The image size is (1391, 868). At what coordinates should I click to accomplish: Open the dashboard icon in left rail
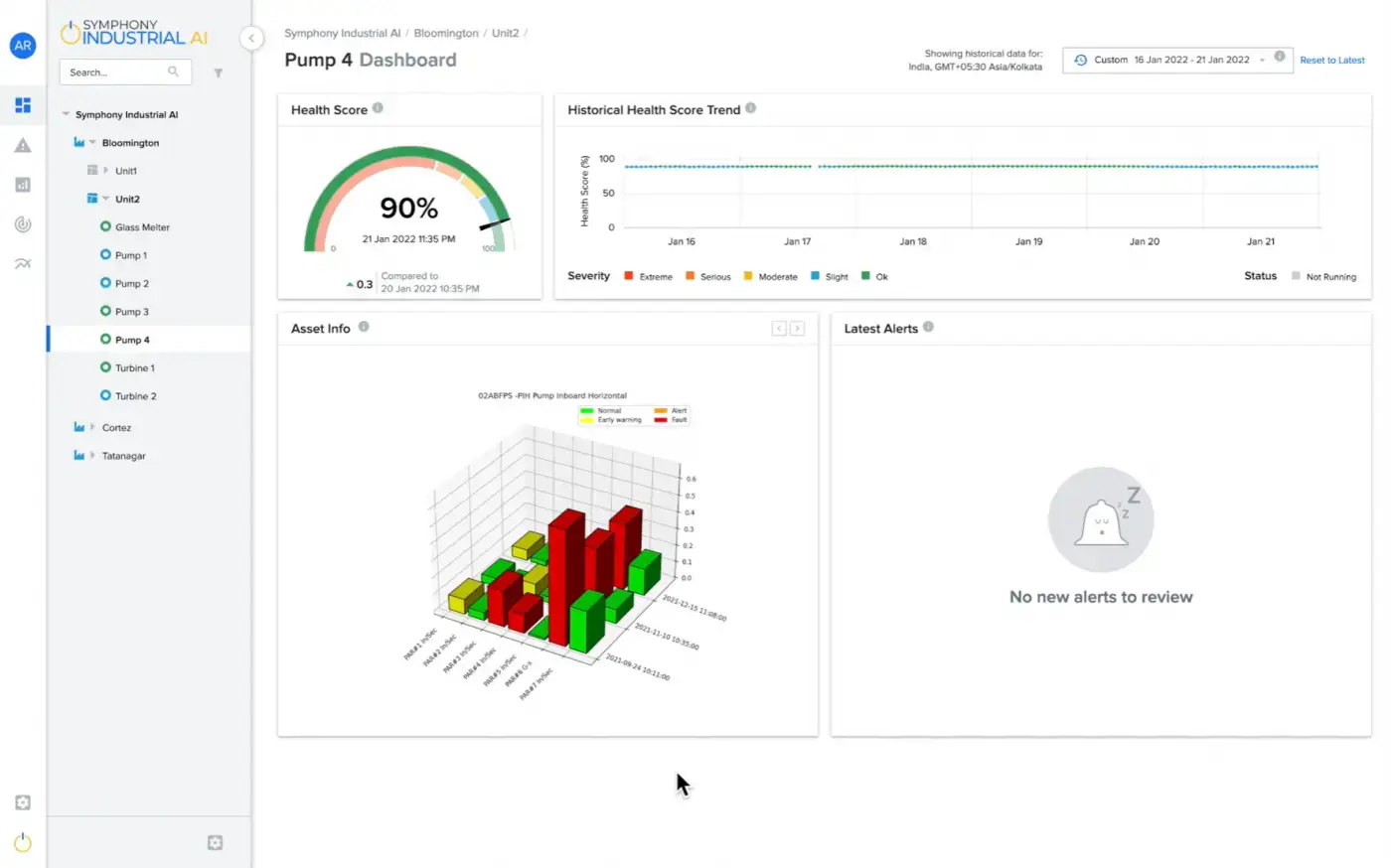[23, 105]
